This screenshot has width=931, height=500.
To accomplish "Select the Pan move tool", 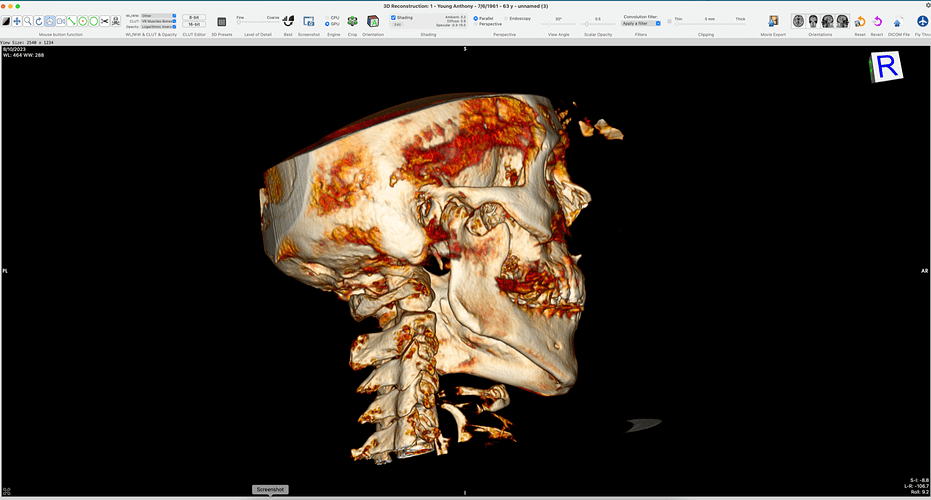I will click(x=17, y=21).
